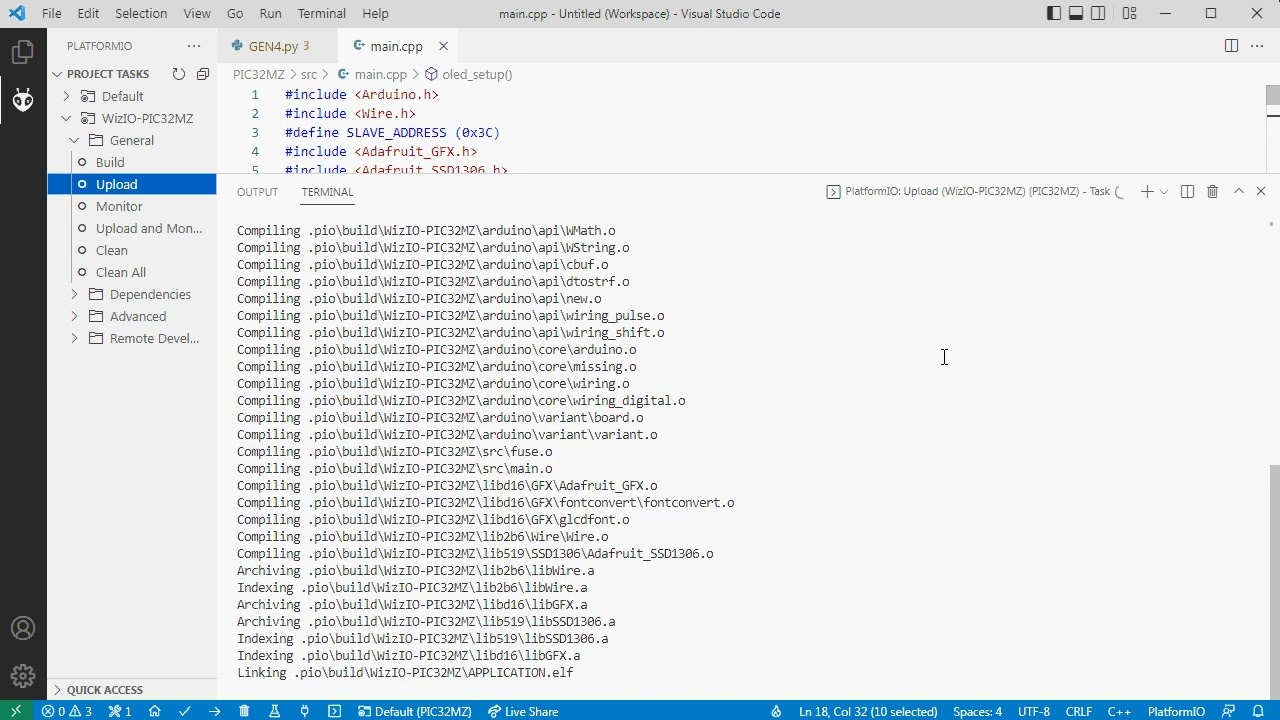The width and height of the screenshot is (1280, 720).
Task: Open the Selection menu
Action: click(x=141, y=14)
